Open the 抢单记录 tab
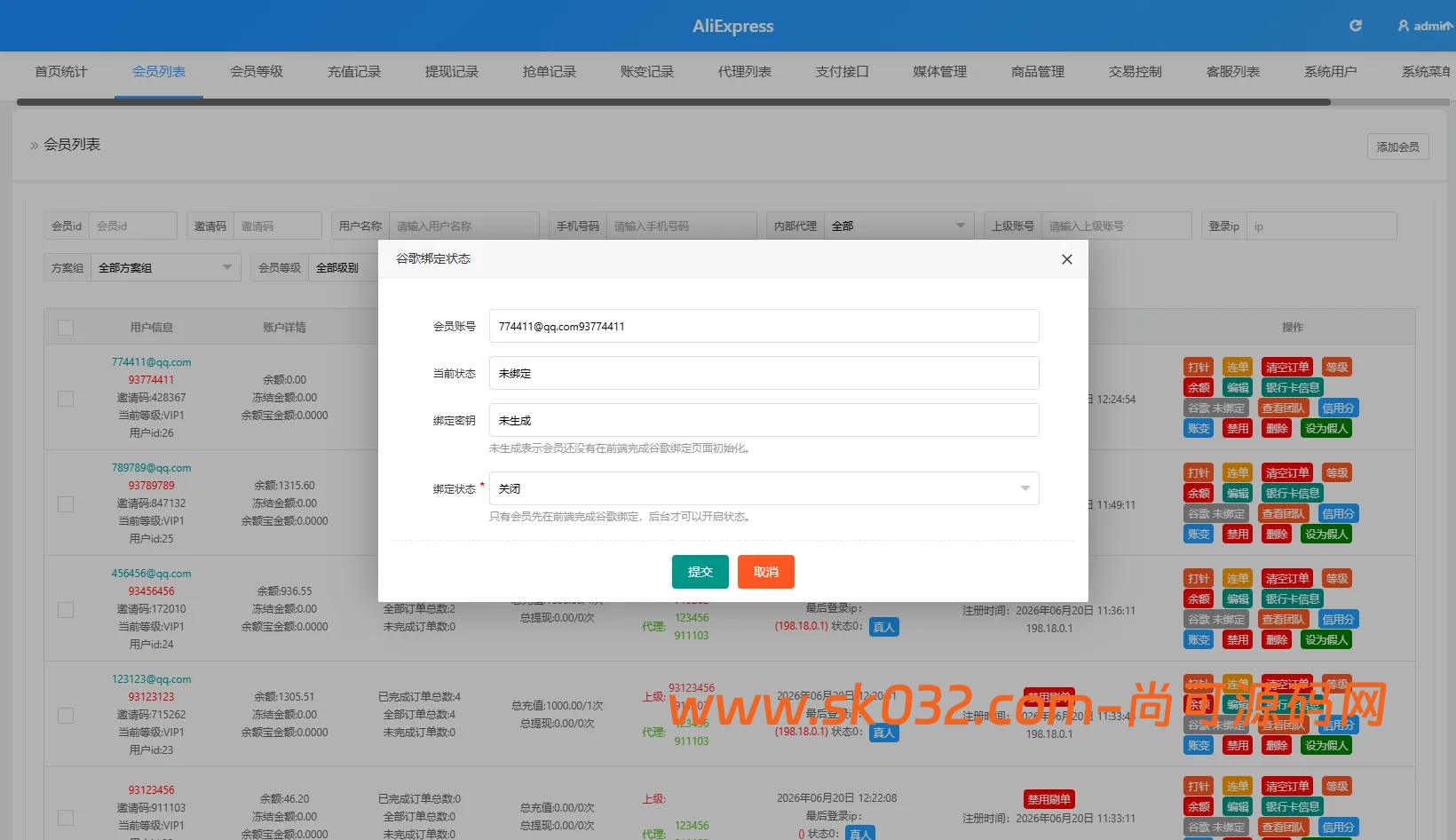The image size is (1456, 840). 550,72
